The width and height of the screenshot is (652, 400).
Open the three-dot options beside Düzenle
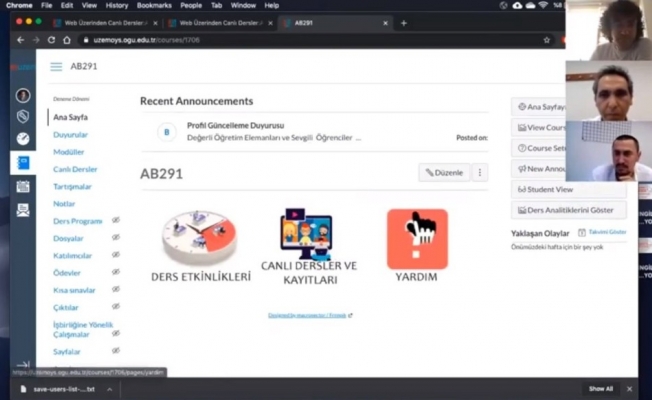coord(480,173)
